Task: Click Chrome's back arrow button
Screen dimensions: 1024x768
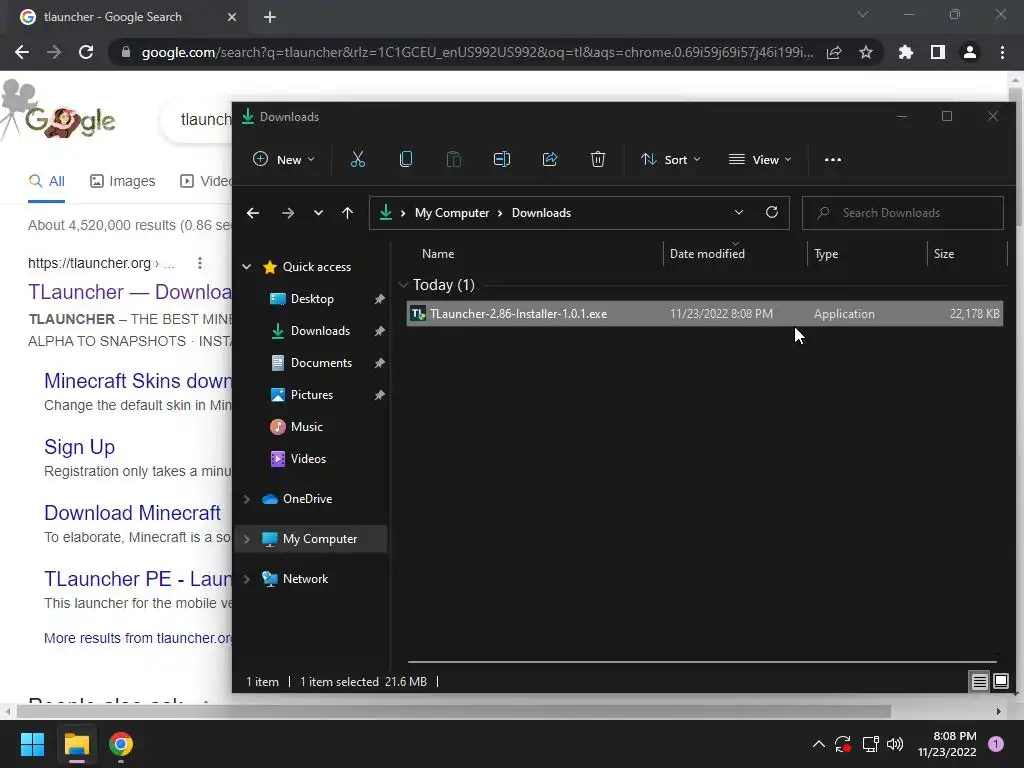Action: click(x=22, y=52)
